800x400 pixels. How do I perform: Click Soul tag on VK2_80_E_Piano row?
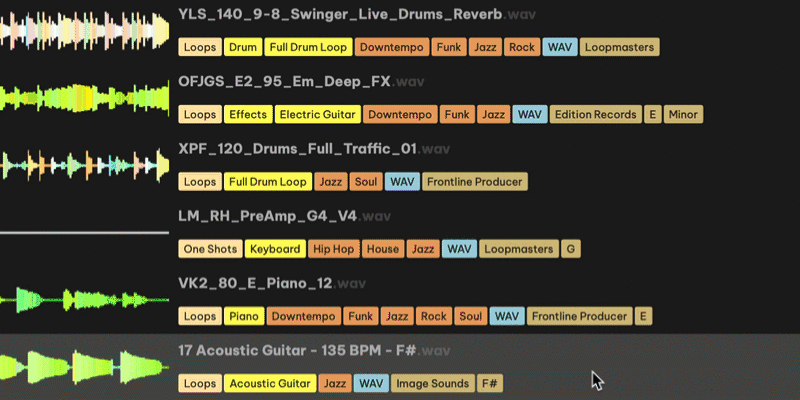pos(471,316)
